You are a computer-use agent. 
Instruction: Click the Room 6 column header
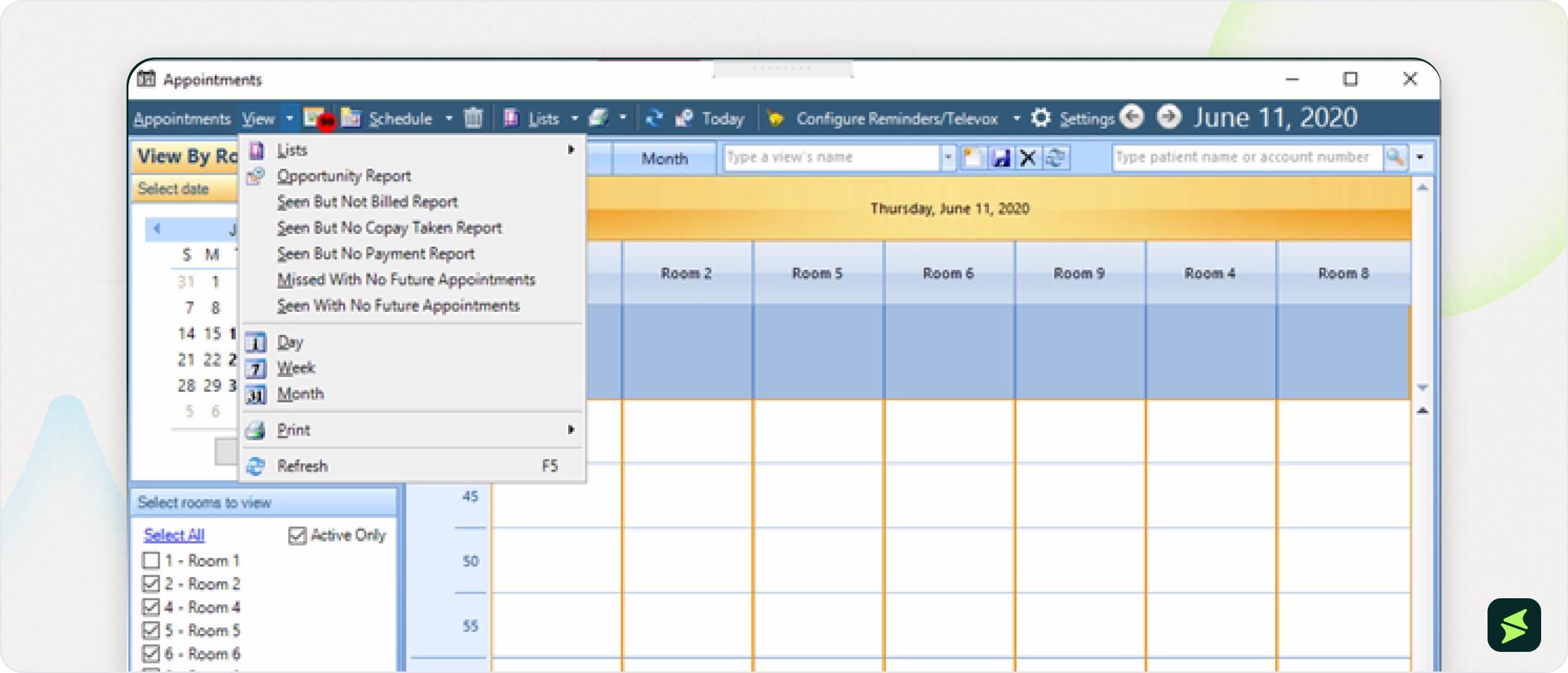[x=948, y=274]
